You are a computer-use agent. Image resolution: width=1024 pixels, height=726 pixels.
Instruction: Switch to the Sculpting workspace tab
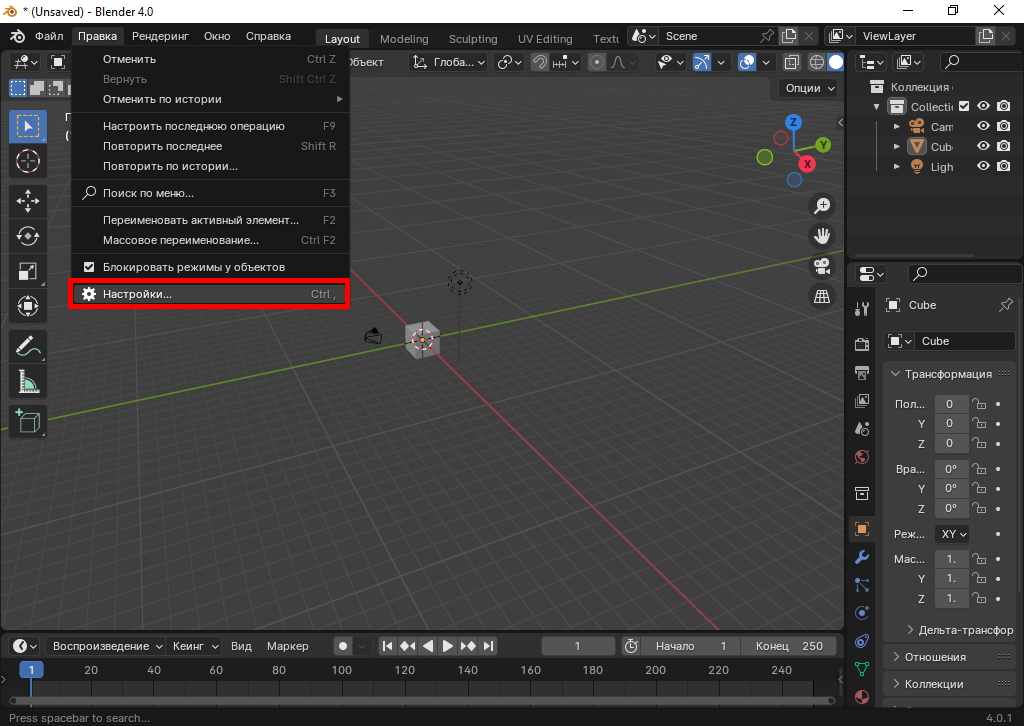tap(473, 39)
